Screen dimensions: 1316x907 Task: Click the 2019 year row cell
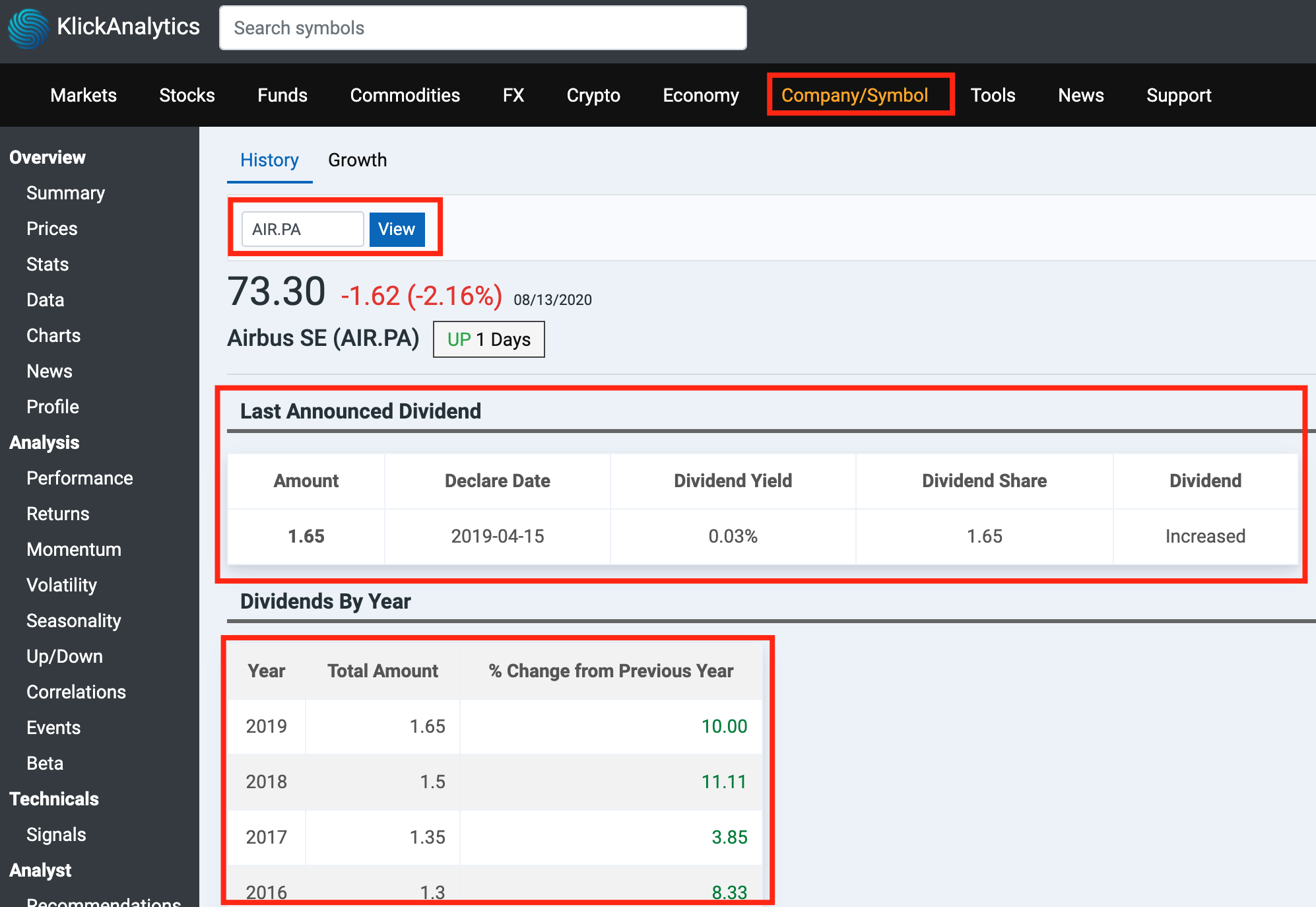267,726
